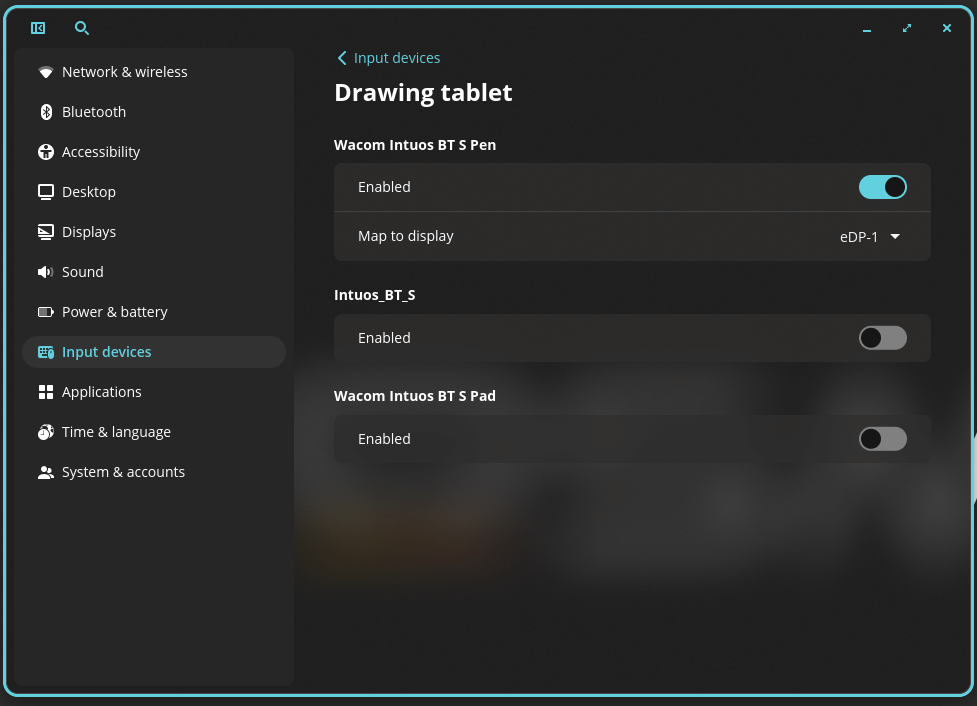The image size is (977, 706).
Task: Open Accessibility settings page
Action: pos(154,152)
